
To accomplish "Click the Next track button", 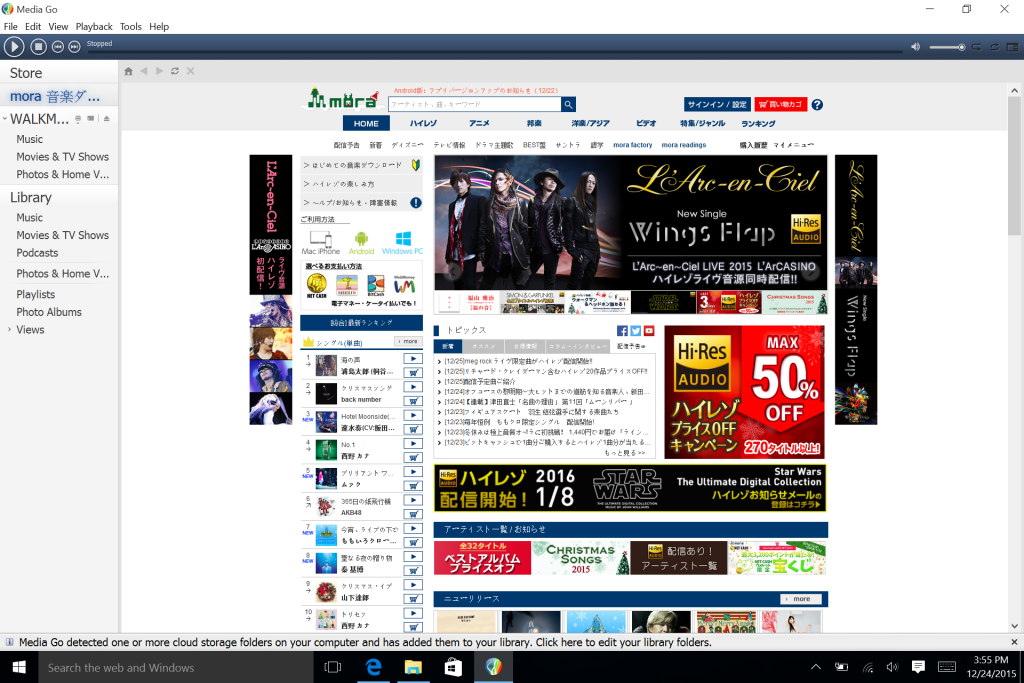I will (x=74, y=46).
